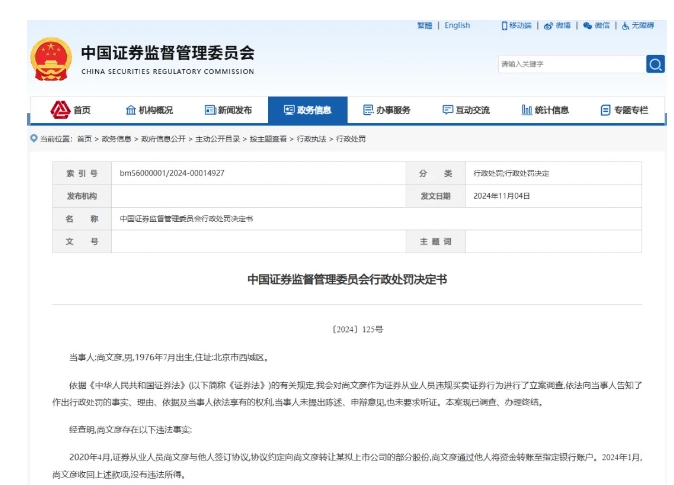Image resolution: width=674 pixels, height=485 pixels.
Task: Click the chat icon beside 互动交流
Action: tap(447, 110)
